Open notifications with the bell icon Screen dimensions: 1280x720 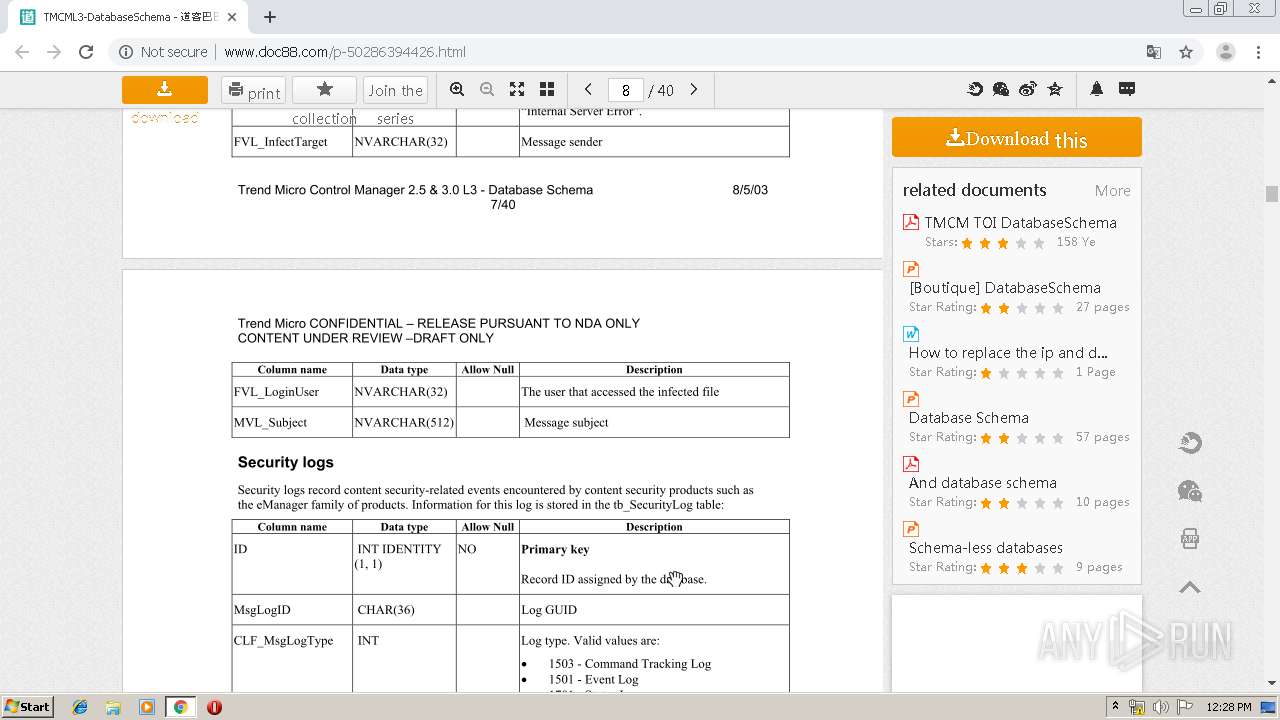click(x=1096, y=89)
